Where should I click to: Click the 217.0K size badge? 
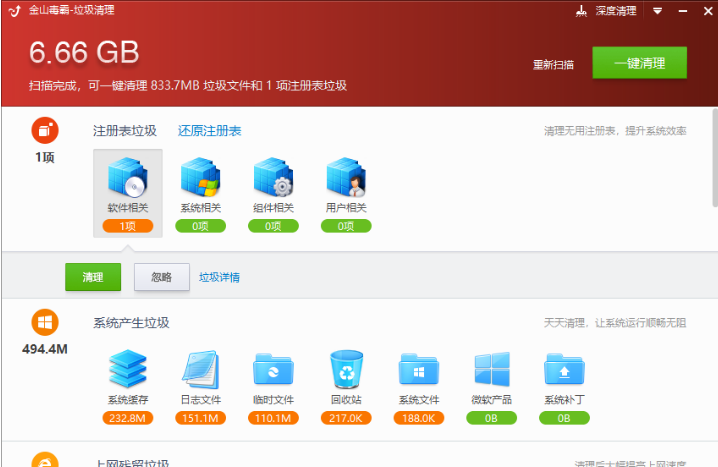[x=346, y=418]
